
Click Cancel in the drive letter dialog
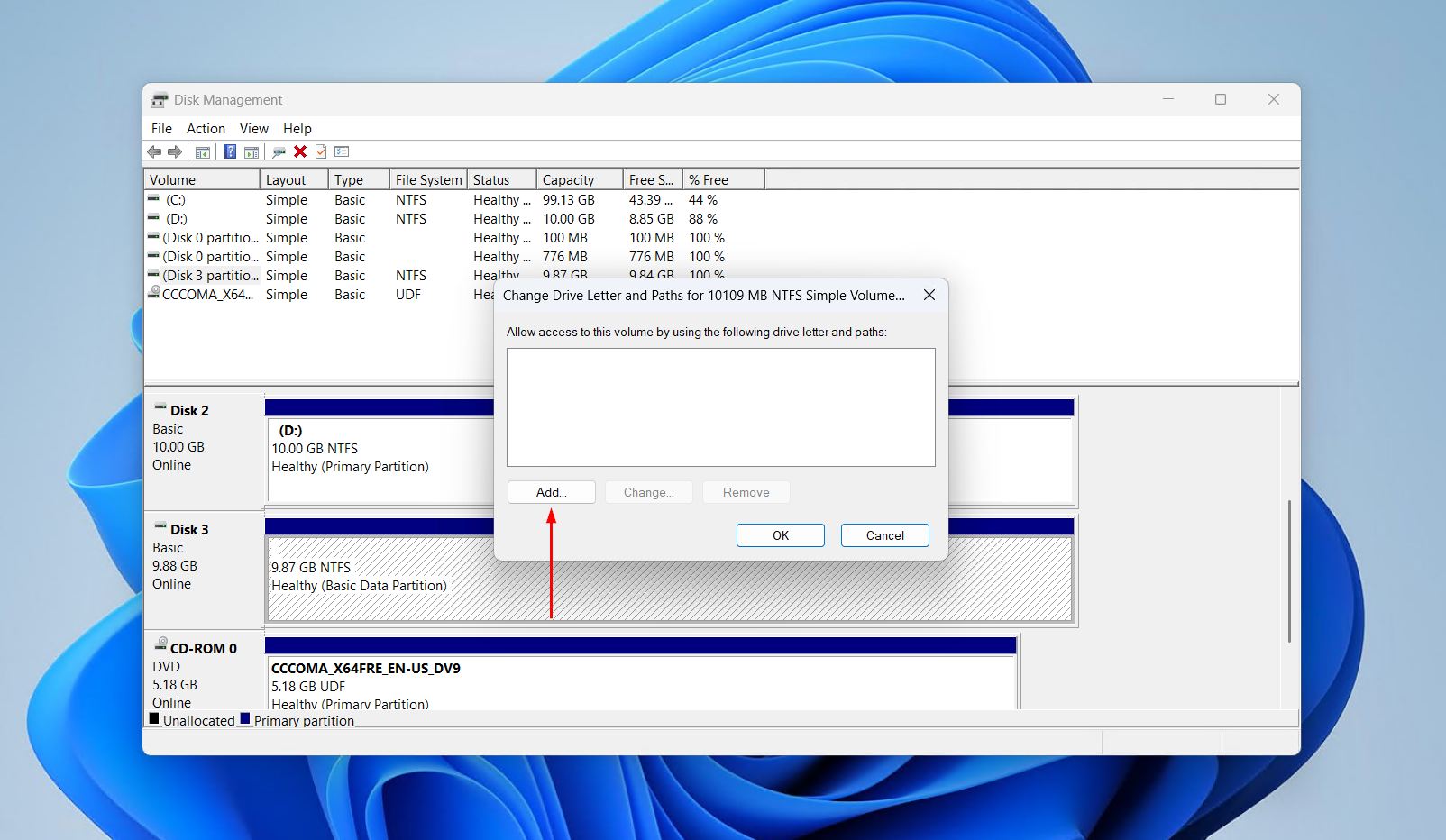[x=885, y=535]
